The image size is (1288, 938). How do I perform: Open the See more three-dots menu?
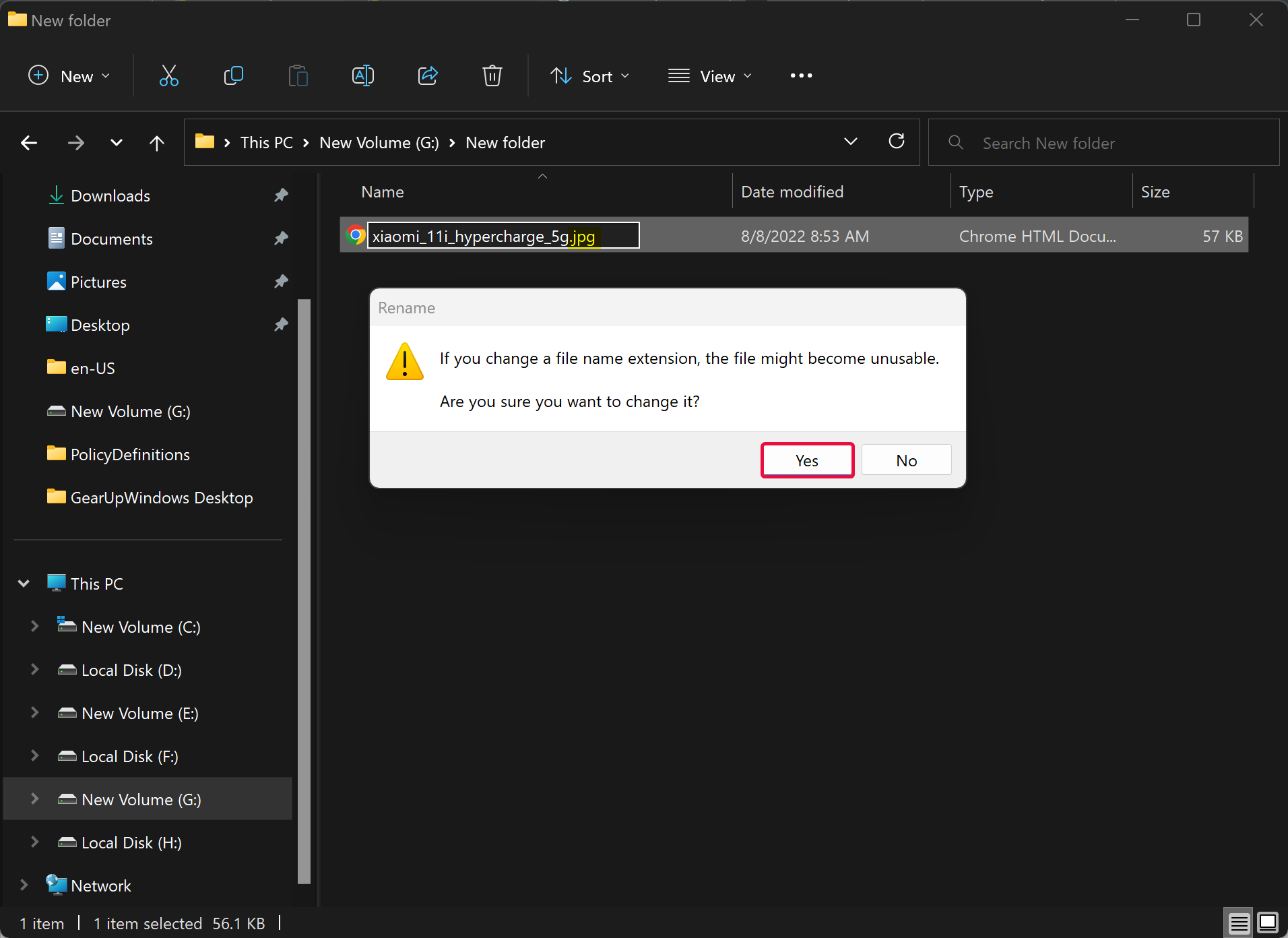(801, 75)
